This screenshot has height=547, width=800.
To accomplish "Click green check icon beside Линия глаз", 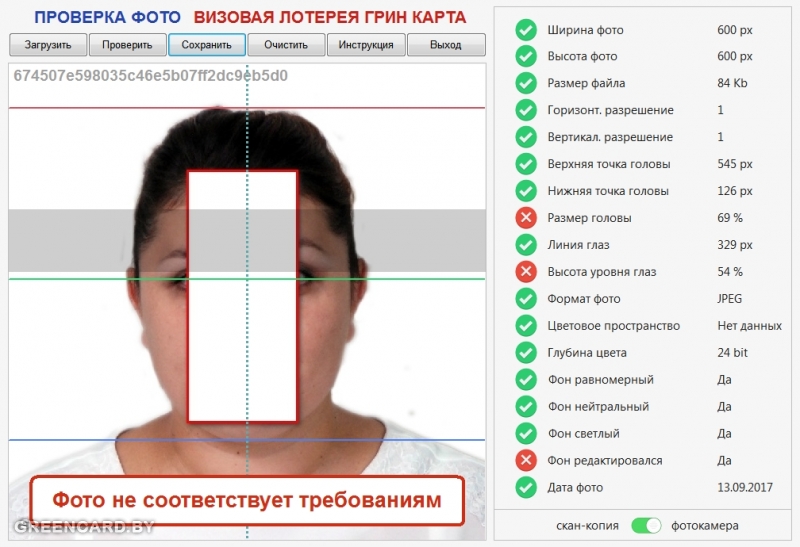I will (526, 245).
